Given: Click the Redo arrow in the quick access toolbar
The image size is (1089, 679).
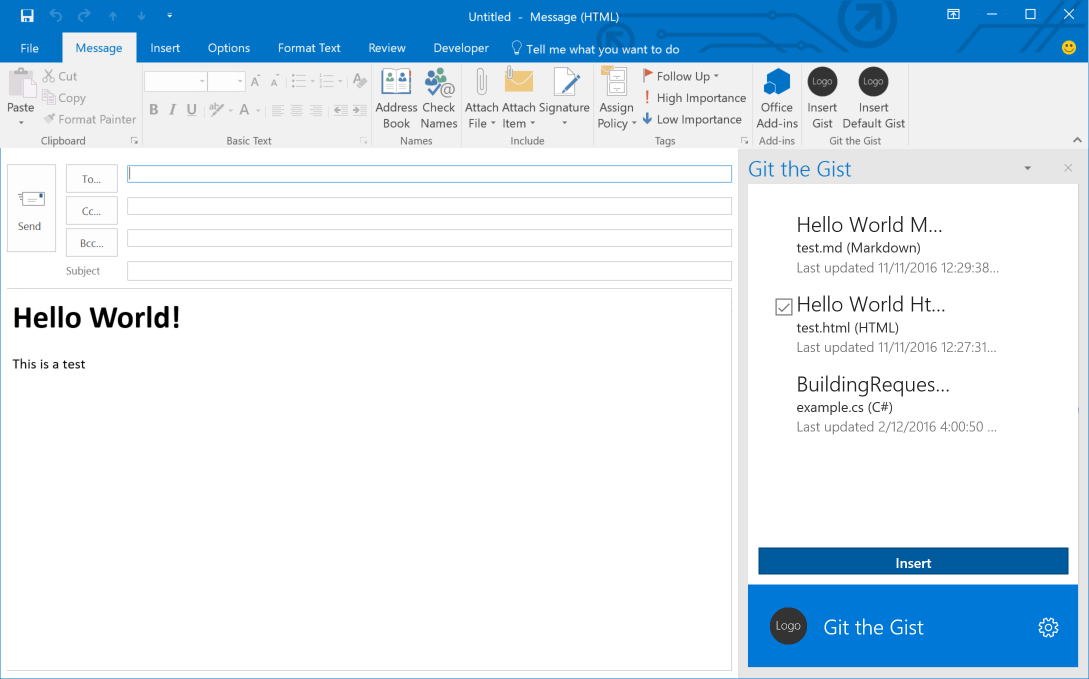Looking at the screenshot, I should pos(84,15).
